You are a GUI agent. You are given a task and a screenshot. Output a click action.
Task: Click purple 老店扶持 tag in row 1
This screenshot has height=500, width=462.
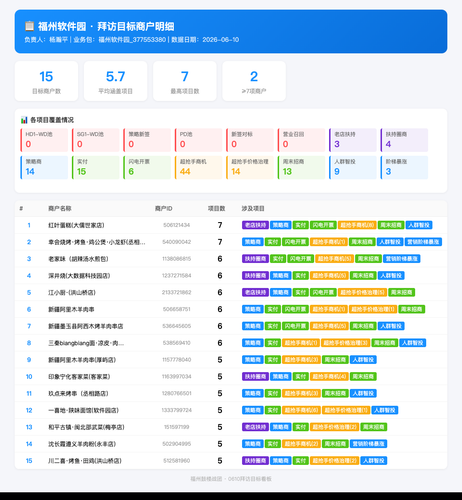pos(255,225)
